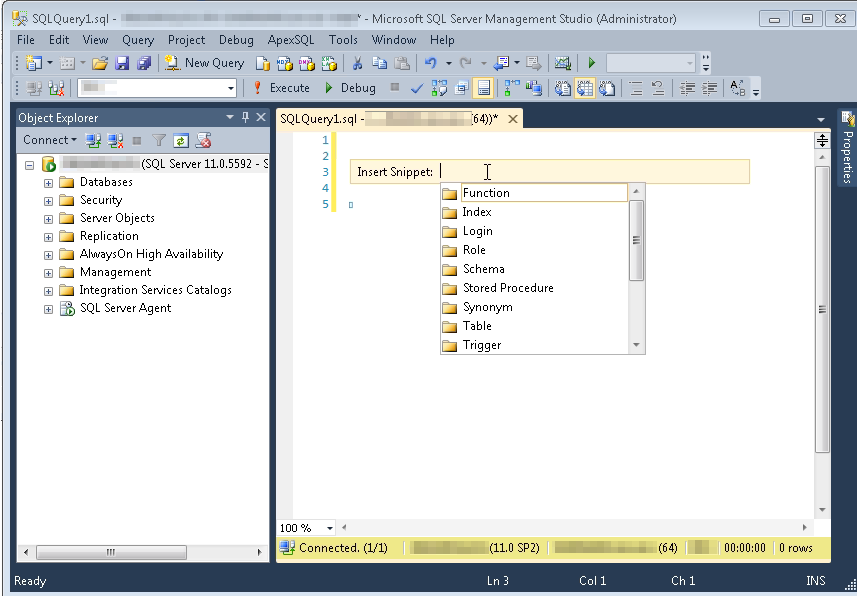This screenshot has height=596, width=857.
Task: Click the Cut scissors icon
Action: pos(357,63)
